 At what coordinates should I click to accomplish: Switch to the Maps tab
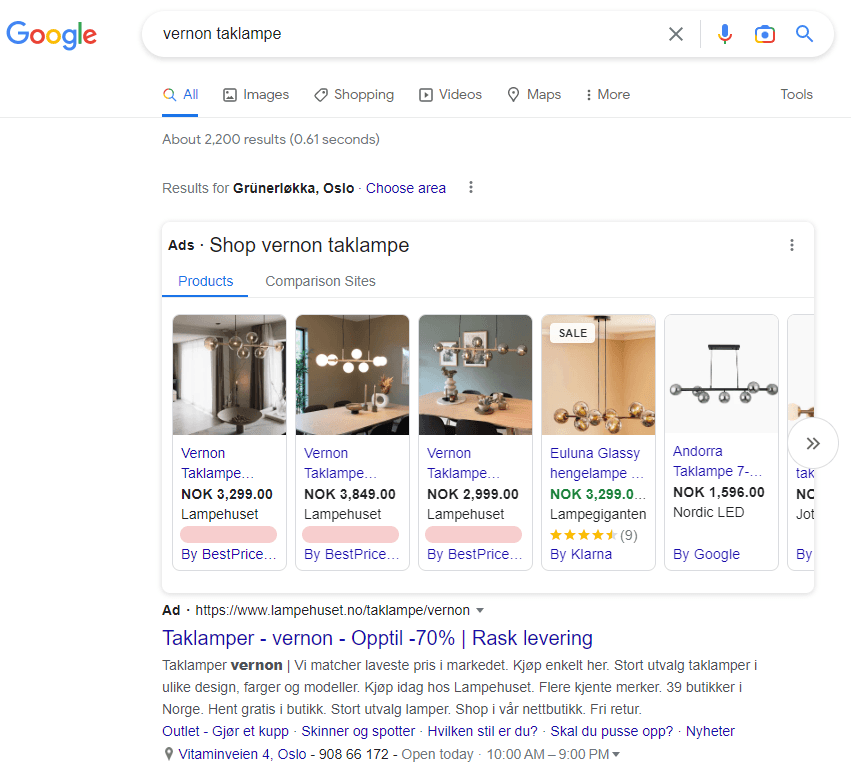point(534,95)
